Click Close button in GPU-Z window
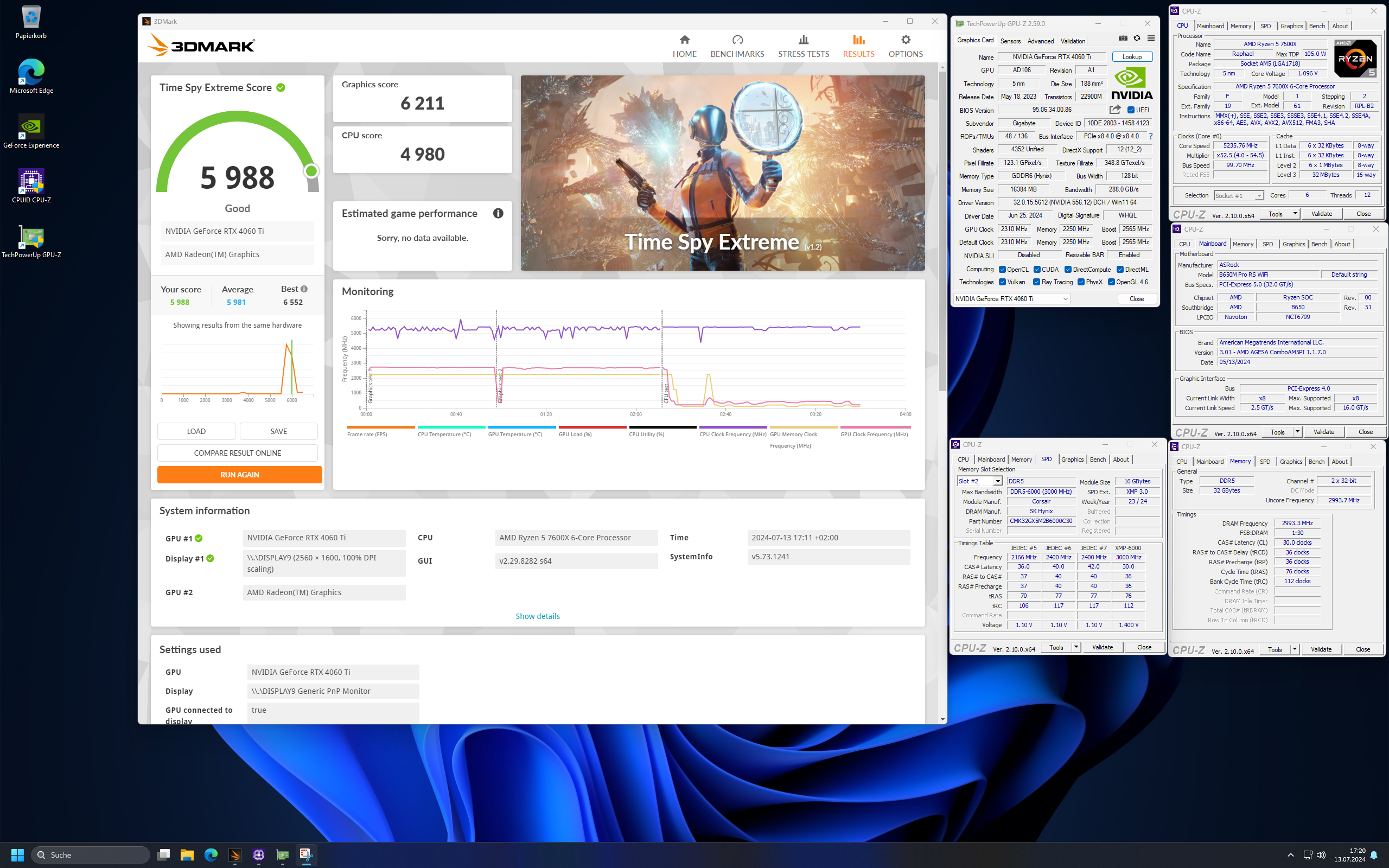Image resolution: width=1389 pixels, height=868 pixels. 1137,298
